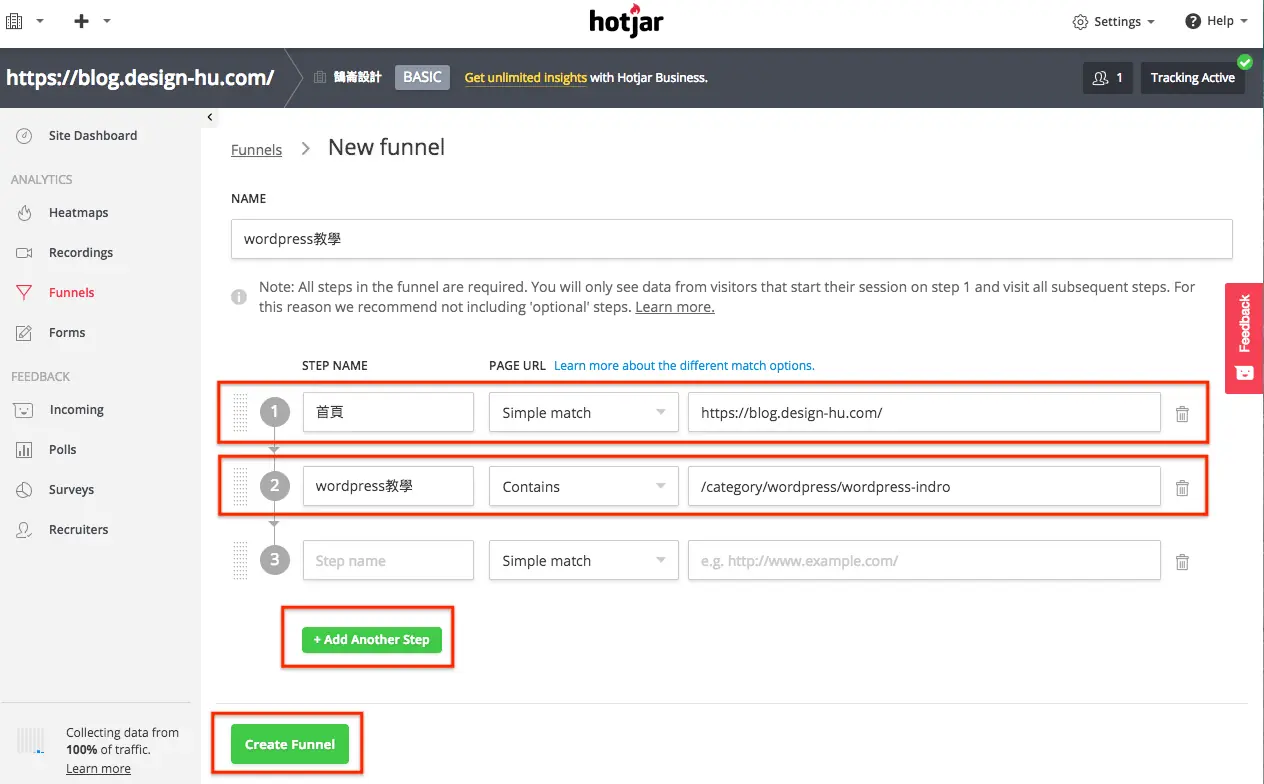Click the info icon beside the note
This screenshot has width=1264, height=784.
point(239,297)
